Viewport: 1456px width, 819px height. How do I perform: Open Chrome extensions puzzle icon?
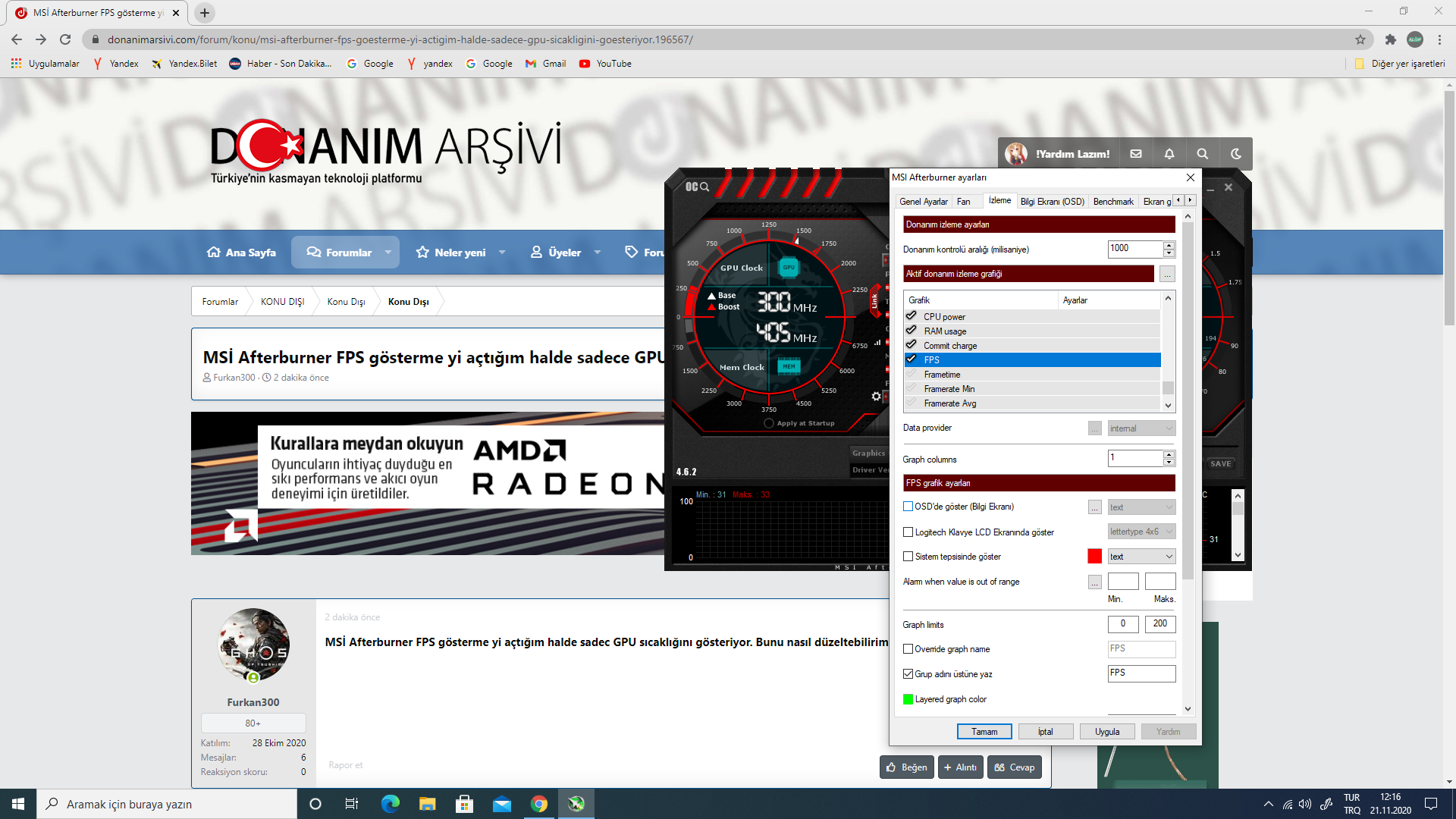pos(1390,39)
